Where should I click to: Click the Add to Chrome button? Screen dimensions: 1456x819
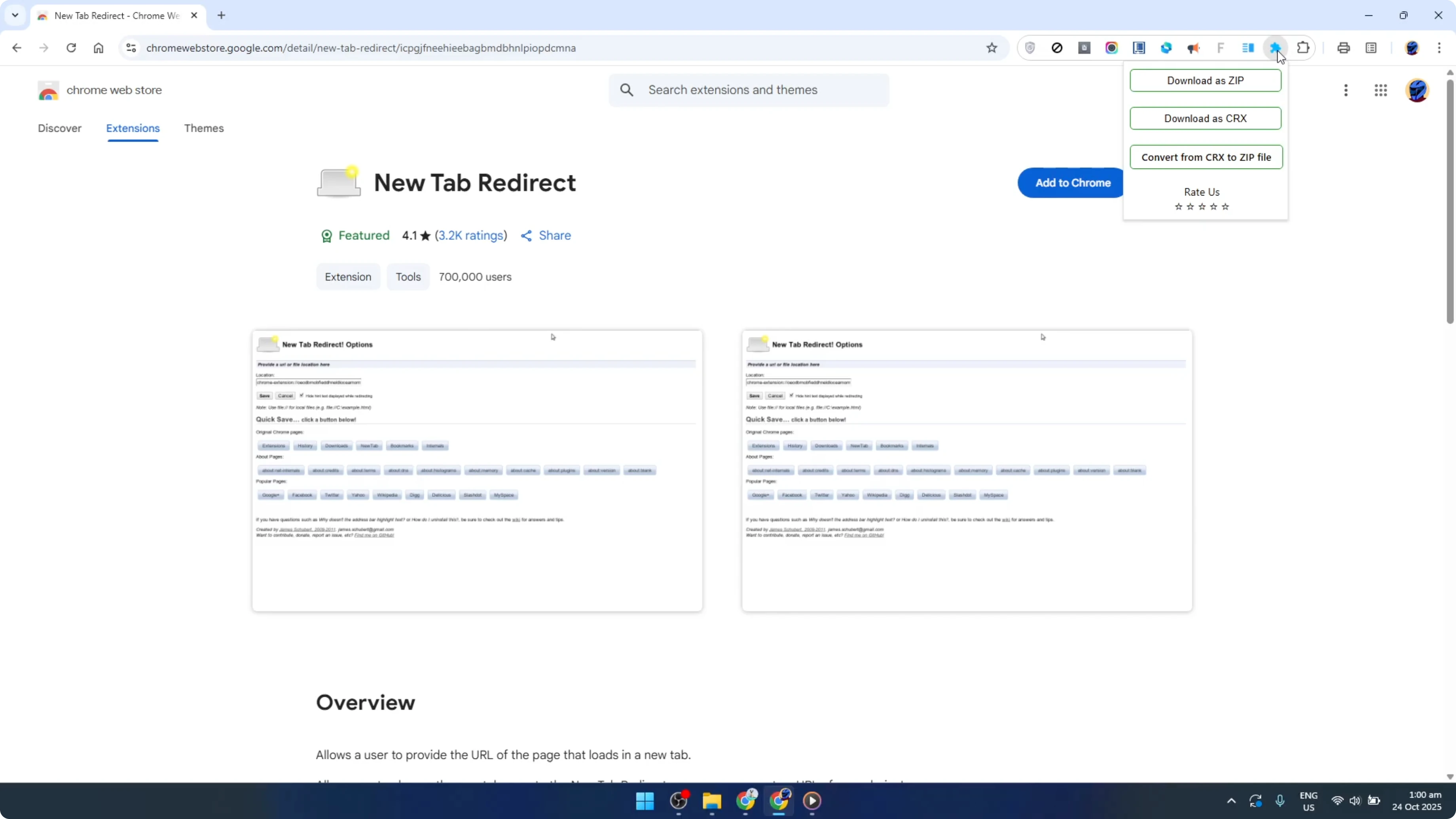coord(1072,182)
